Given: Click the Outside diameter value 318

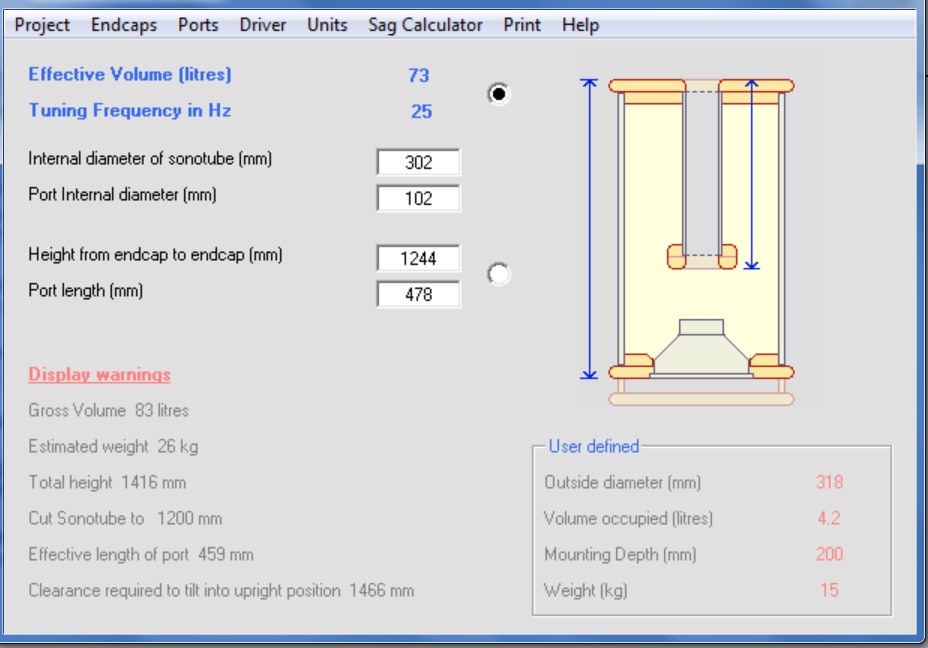Looking at the screenshot, I should (829, 482).
